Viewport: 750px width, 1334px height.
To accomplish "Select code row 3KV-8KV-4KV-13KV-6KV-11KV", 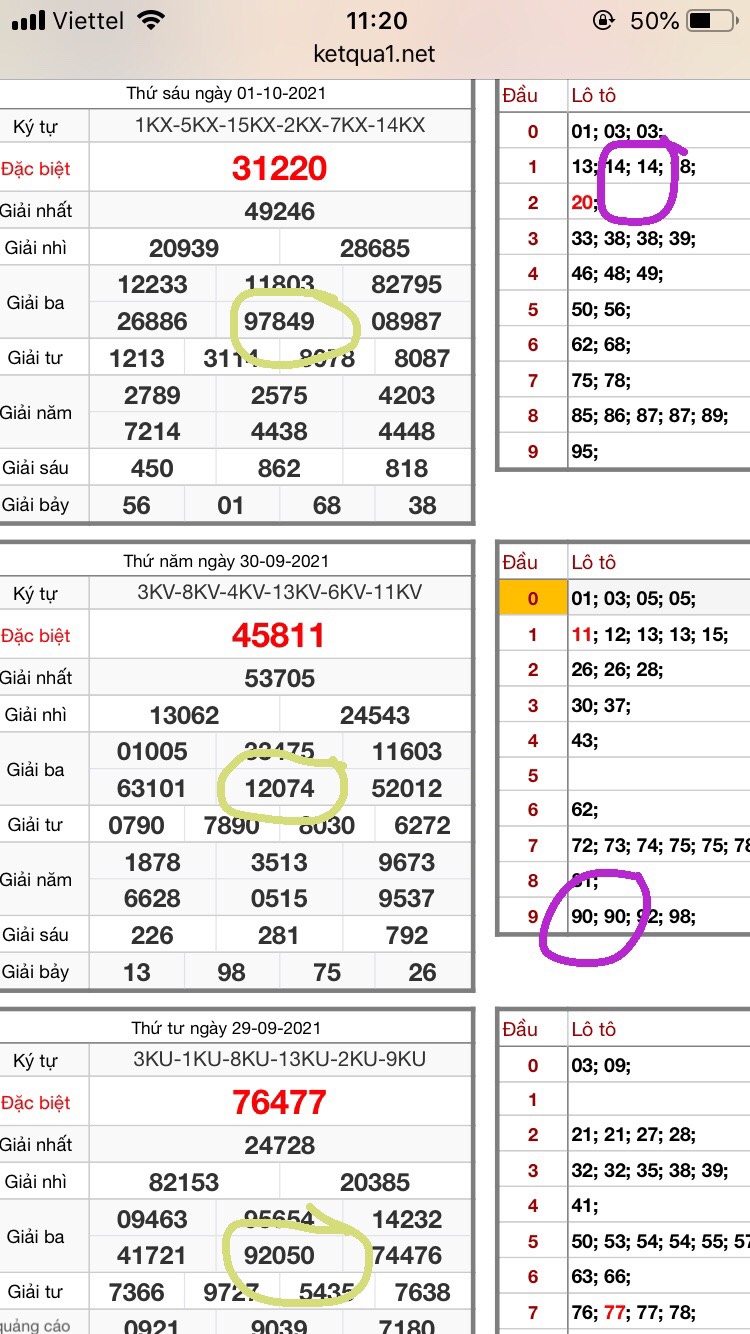I will click(x=280, y=592).
